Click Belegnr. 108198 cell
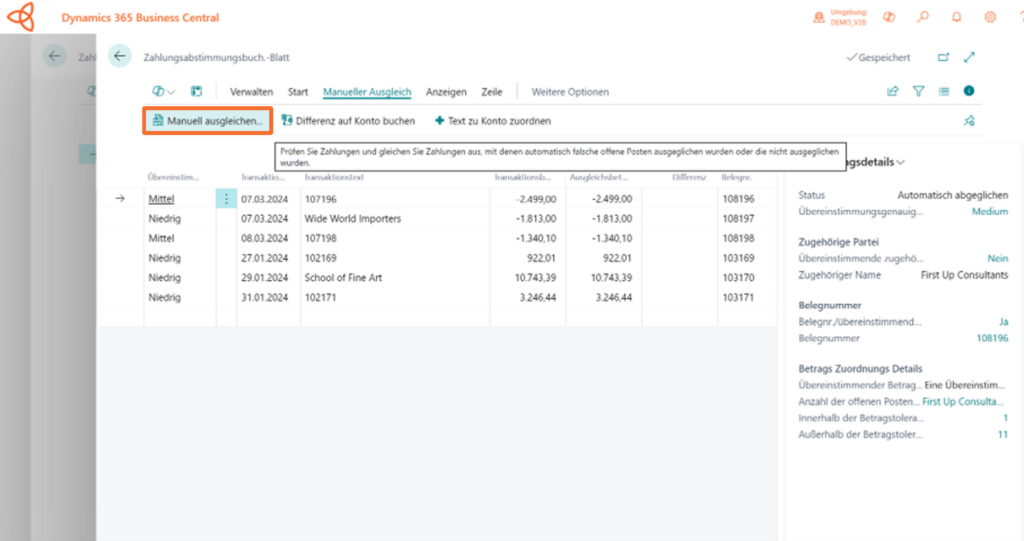This screenshot has height=541, width=1024. (x=738, y=238)
